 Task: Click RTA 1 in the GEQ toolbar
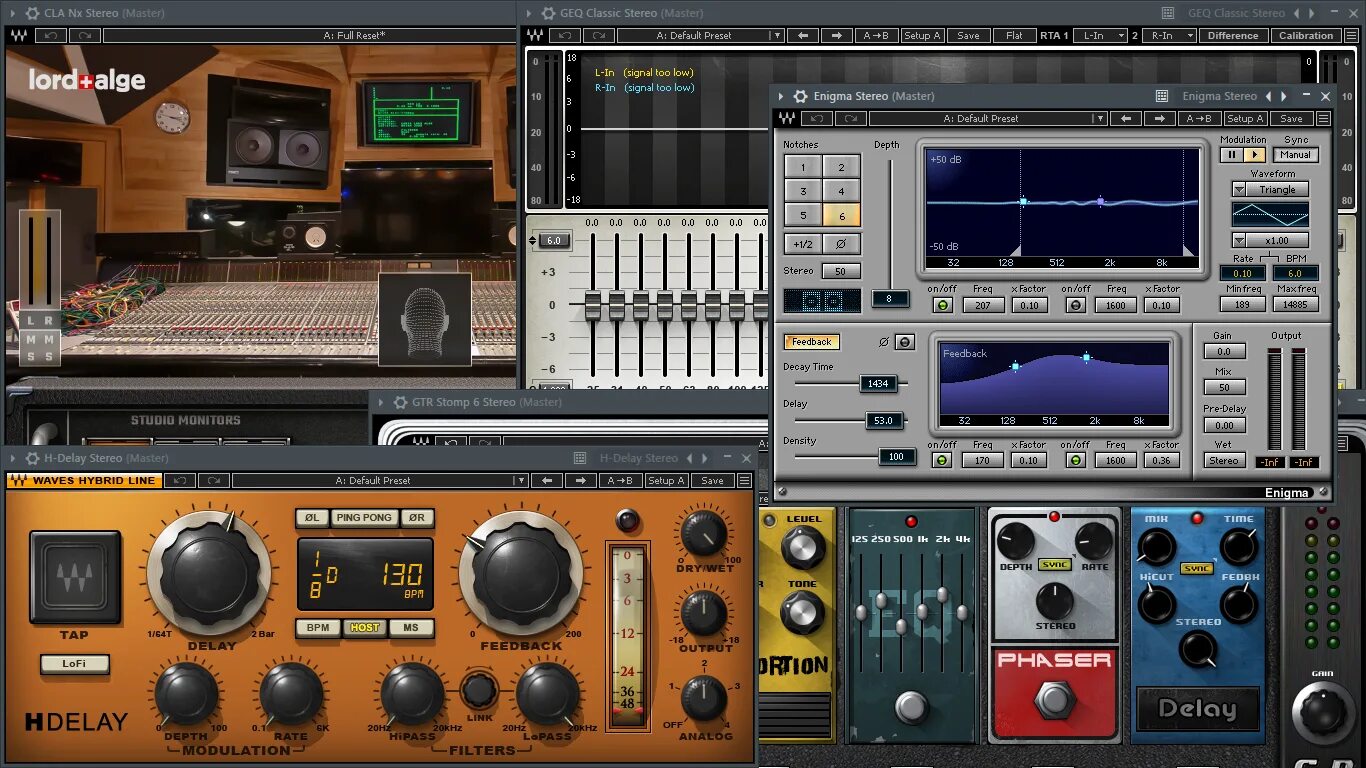pos(1054,35)
